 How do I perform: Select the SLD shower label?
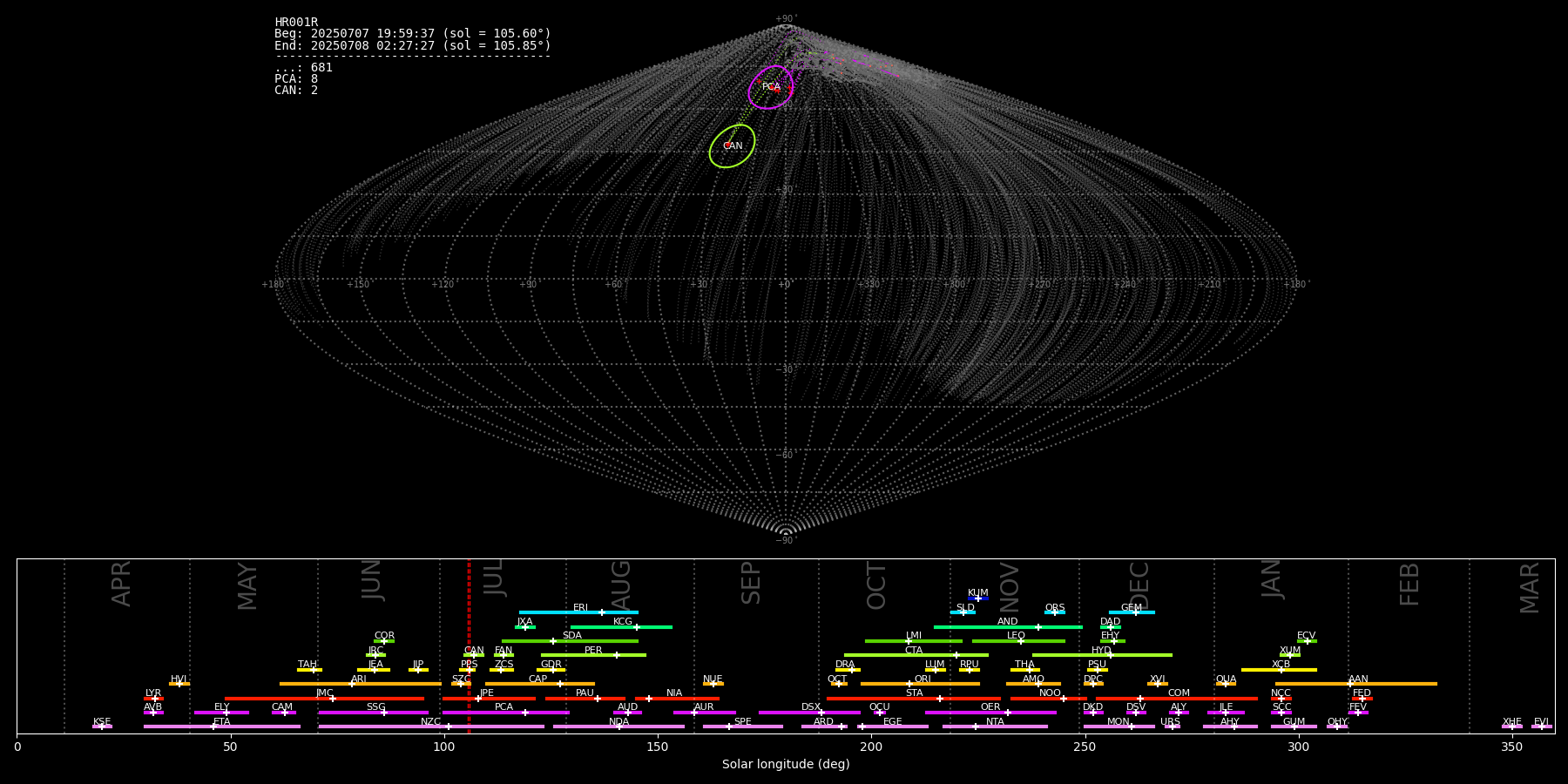(x=965, y=608)
